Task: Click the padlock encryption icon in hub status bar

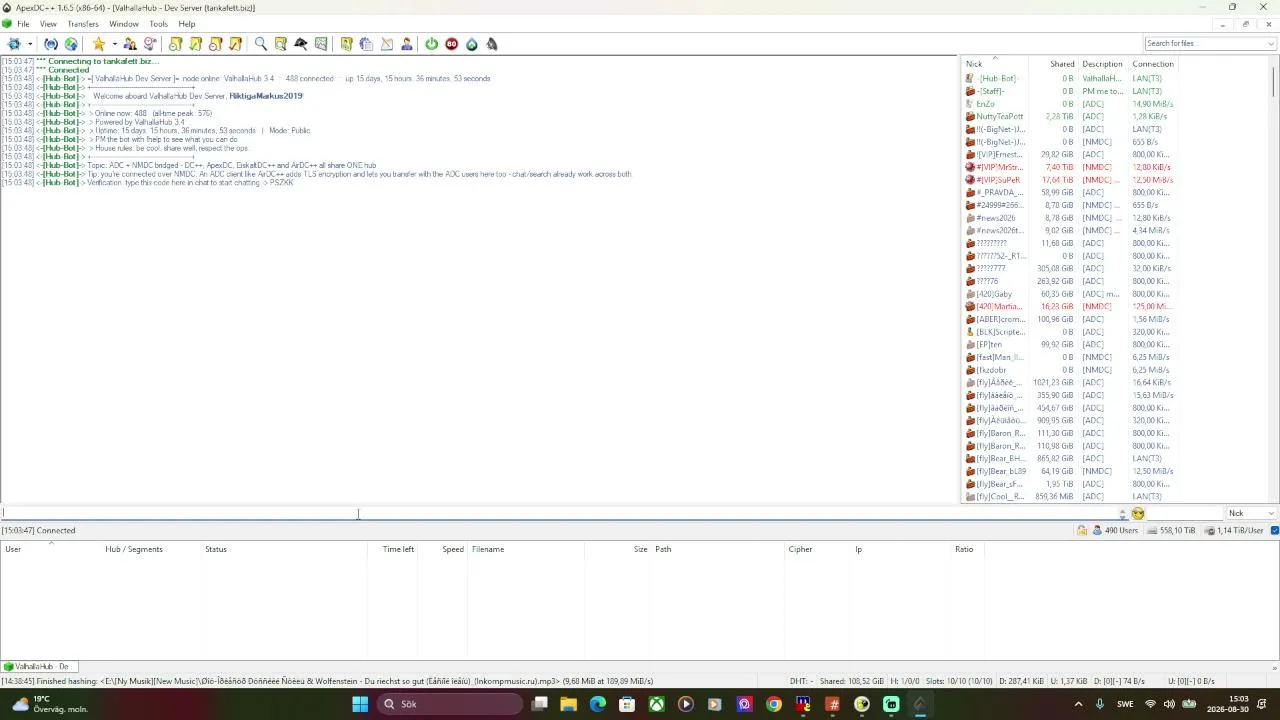Action: pos(1082,531)
